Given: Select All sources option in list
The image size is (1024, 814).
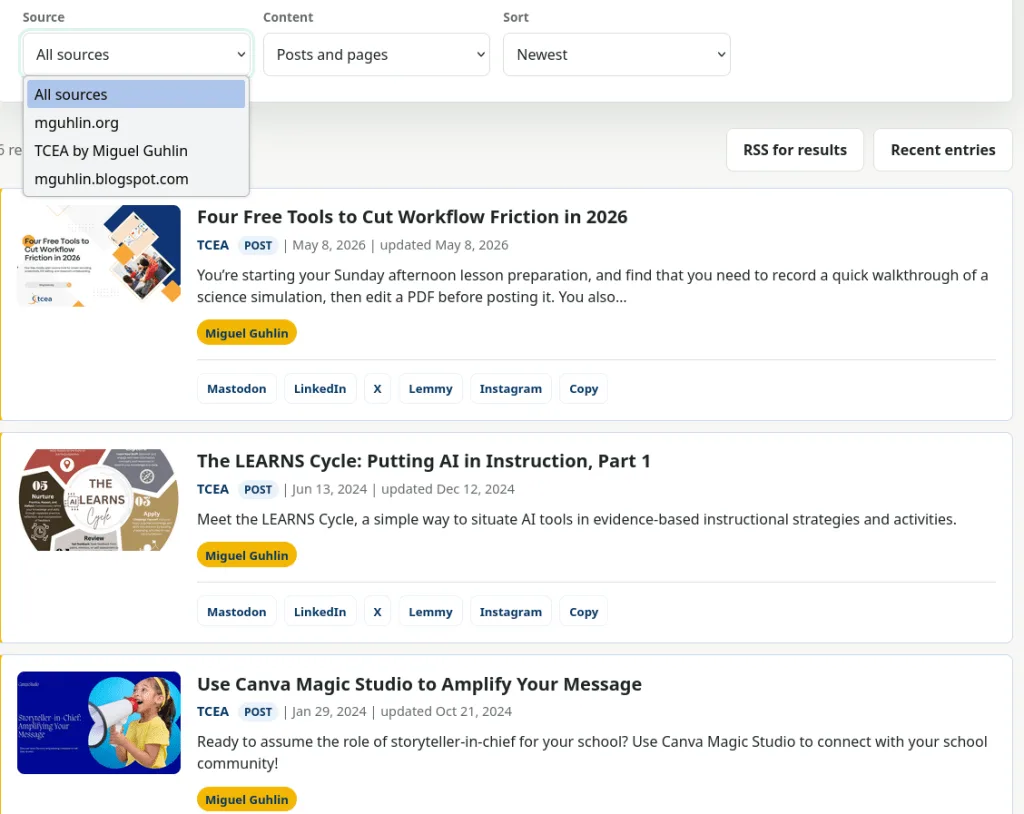Looking at the screenshot, I should coord(136,95).
